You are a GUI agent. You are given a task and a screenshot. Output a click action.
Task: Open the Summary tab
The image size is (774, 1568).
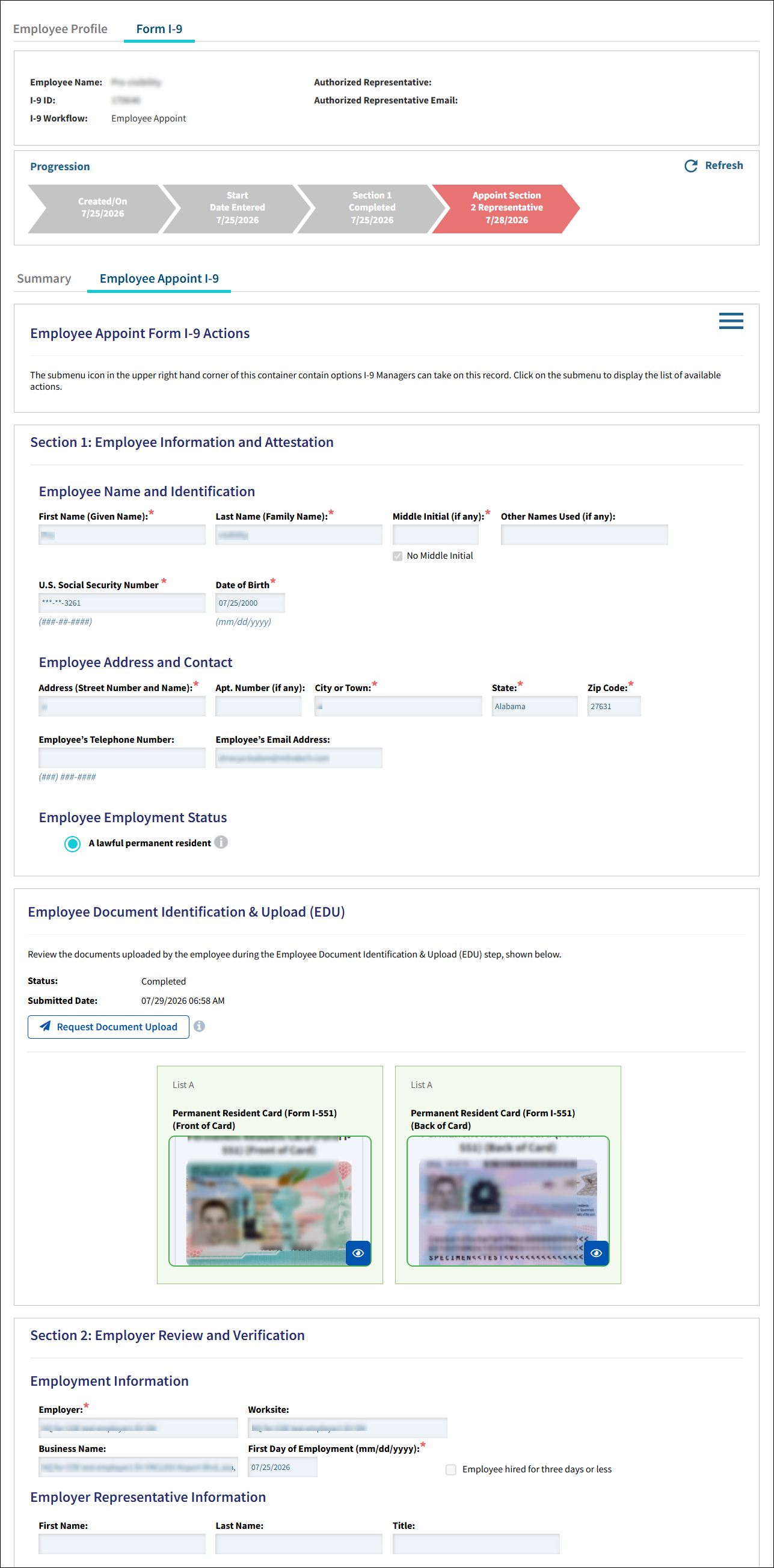pyautogui.click(x=44, y=278)
